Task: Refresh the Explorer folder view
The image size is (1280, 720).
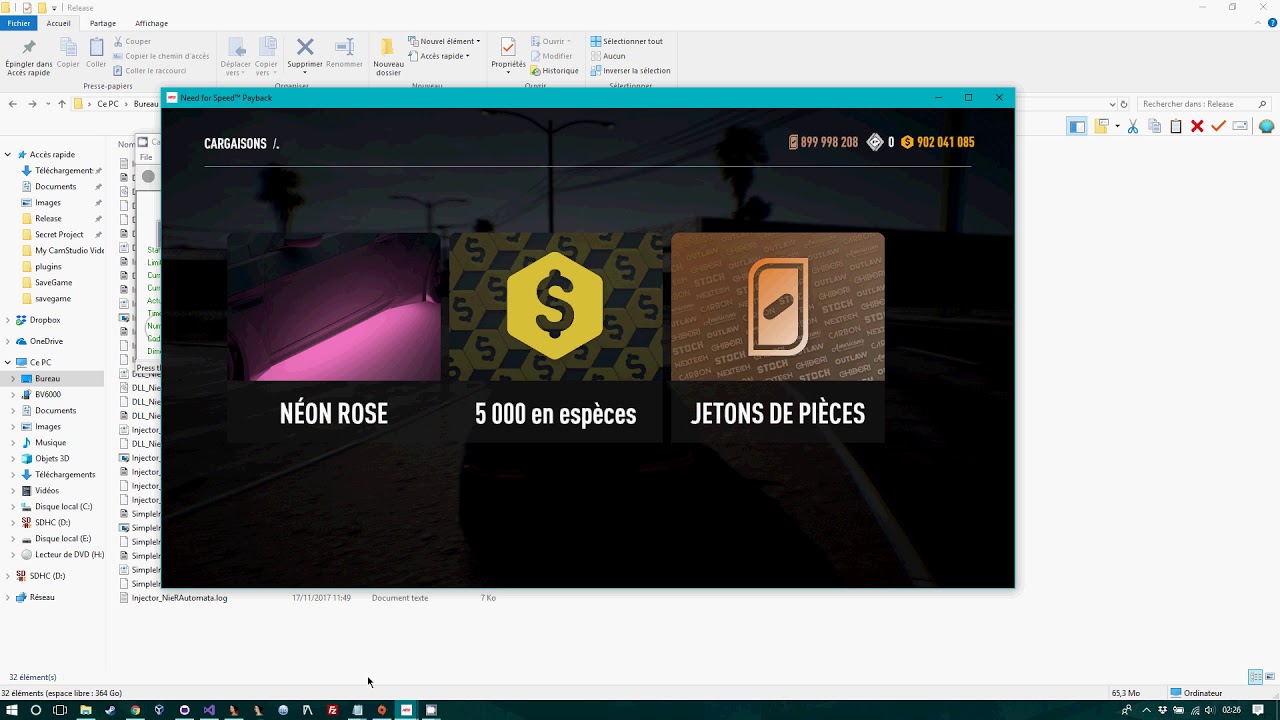Action: [1124, 104]
